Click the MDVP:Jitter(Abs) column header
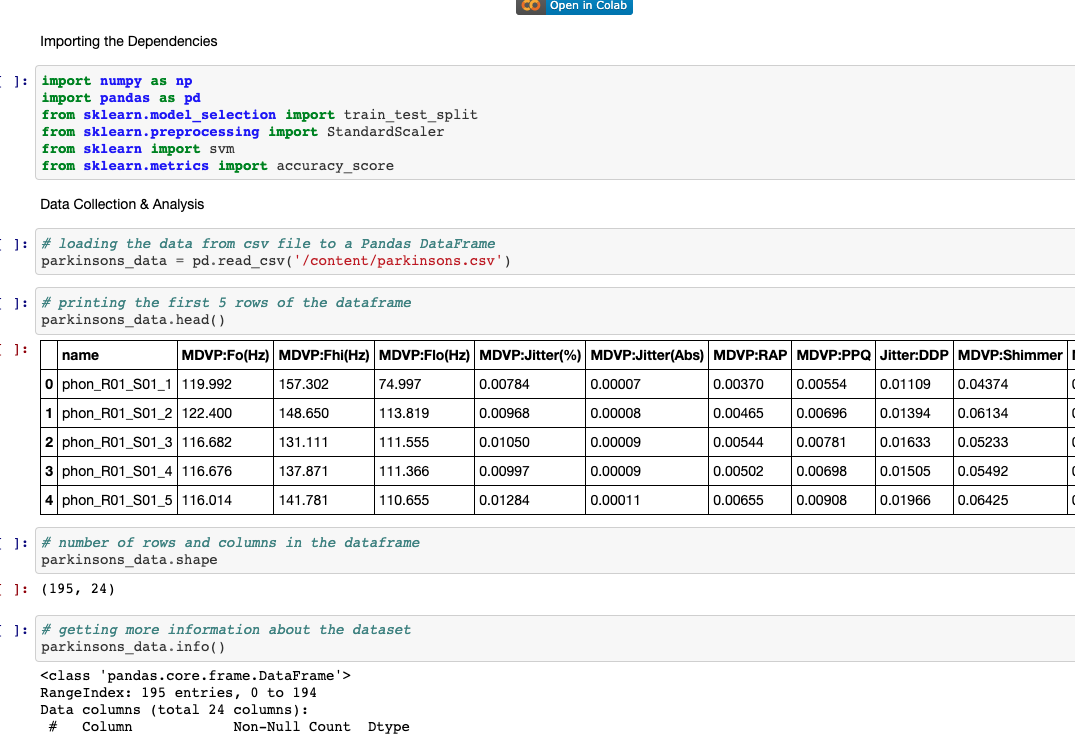 pos(647,355)
